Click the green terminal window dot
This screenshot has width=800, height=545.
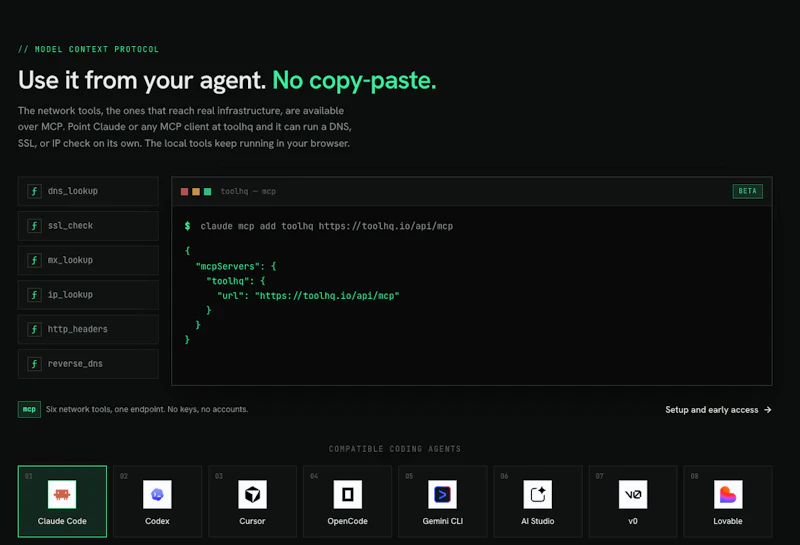pyautogui.click(x=207, y=191)
